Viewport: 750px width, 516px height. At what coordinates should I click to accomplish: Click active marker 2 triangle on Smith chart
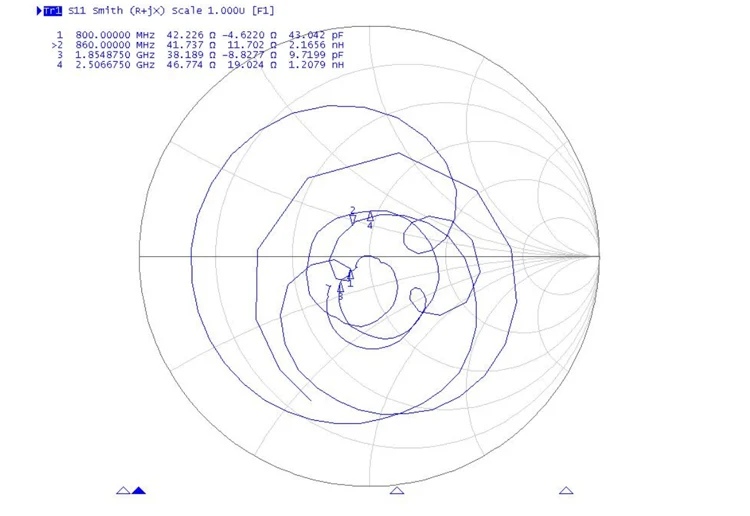point(353,220)
